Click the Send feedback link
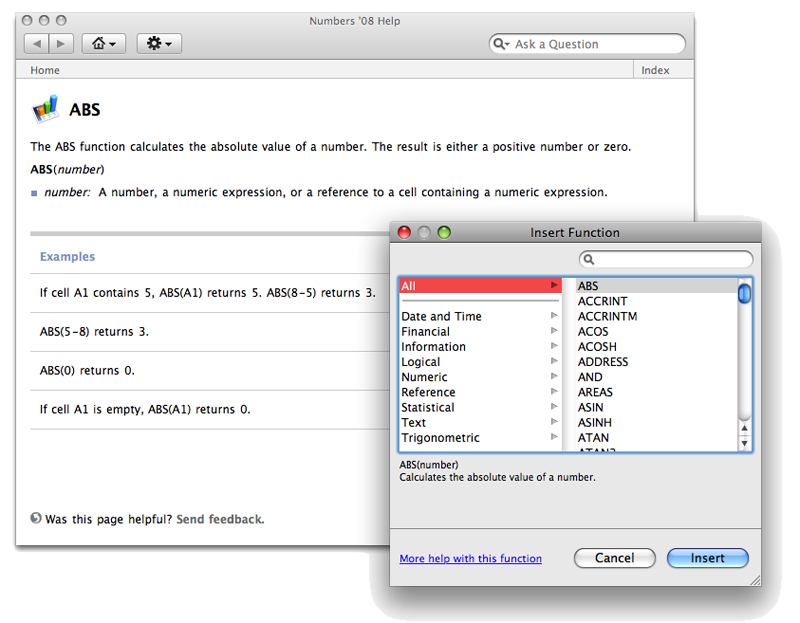This screenshot has width=800, height=623. point(220,519)
